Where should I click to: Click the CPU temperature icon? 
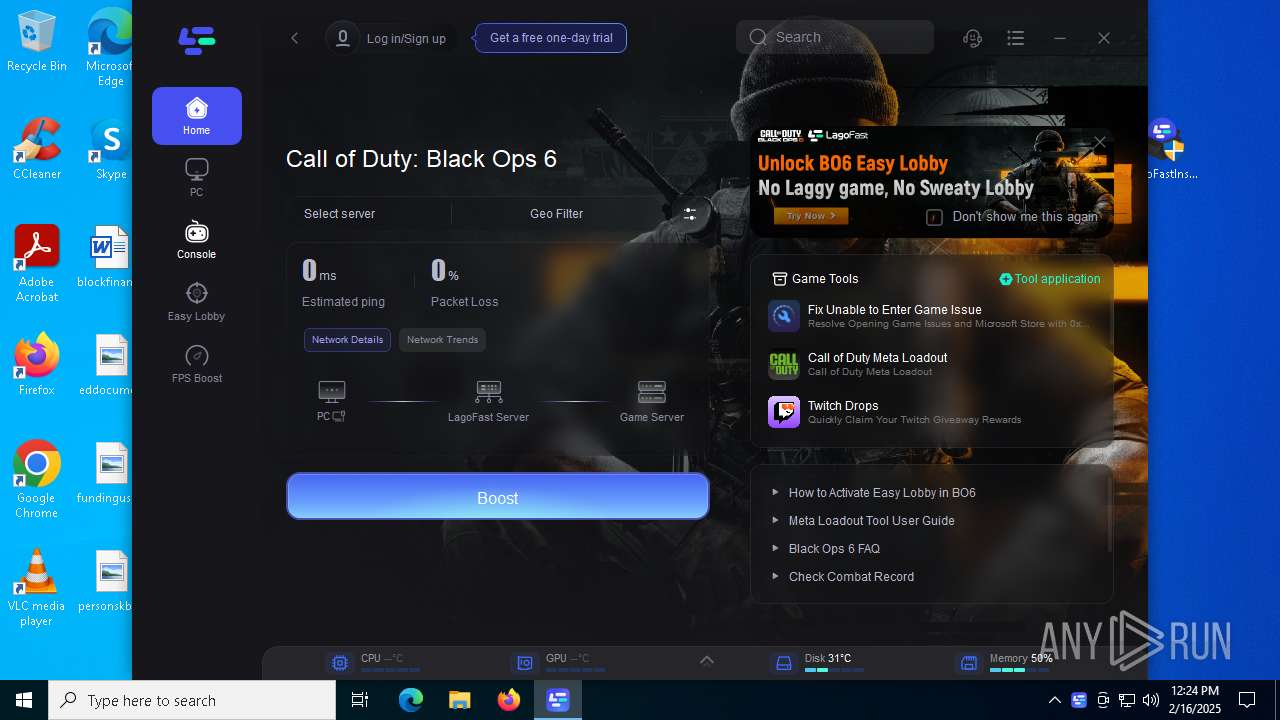(340, 663)
